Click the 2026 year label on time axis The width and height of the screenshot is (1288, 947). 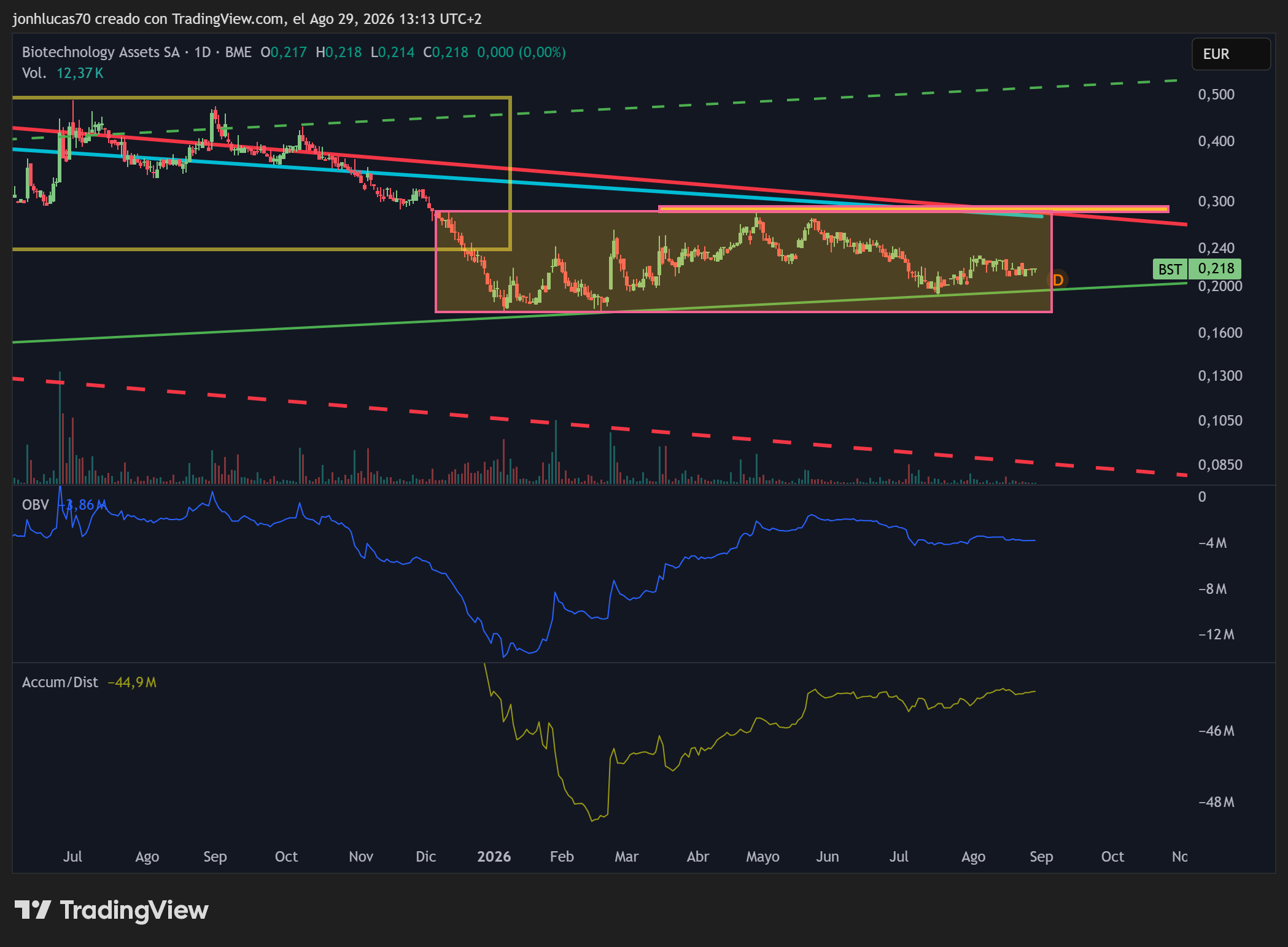point(494,857)
